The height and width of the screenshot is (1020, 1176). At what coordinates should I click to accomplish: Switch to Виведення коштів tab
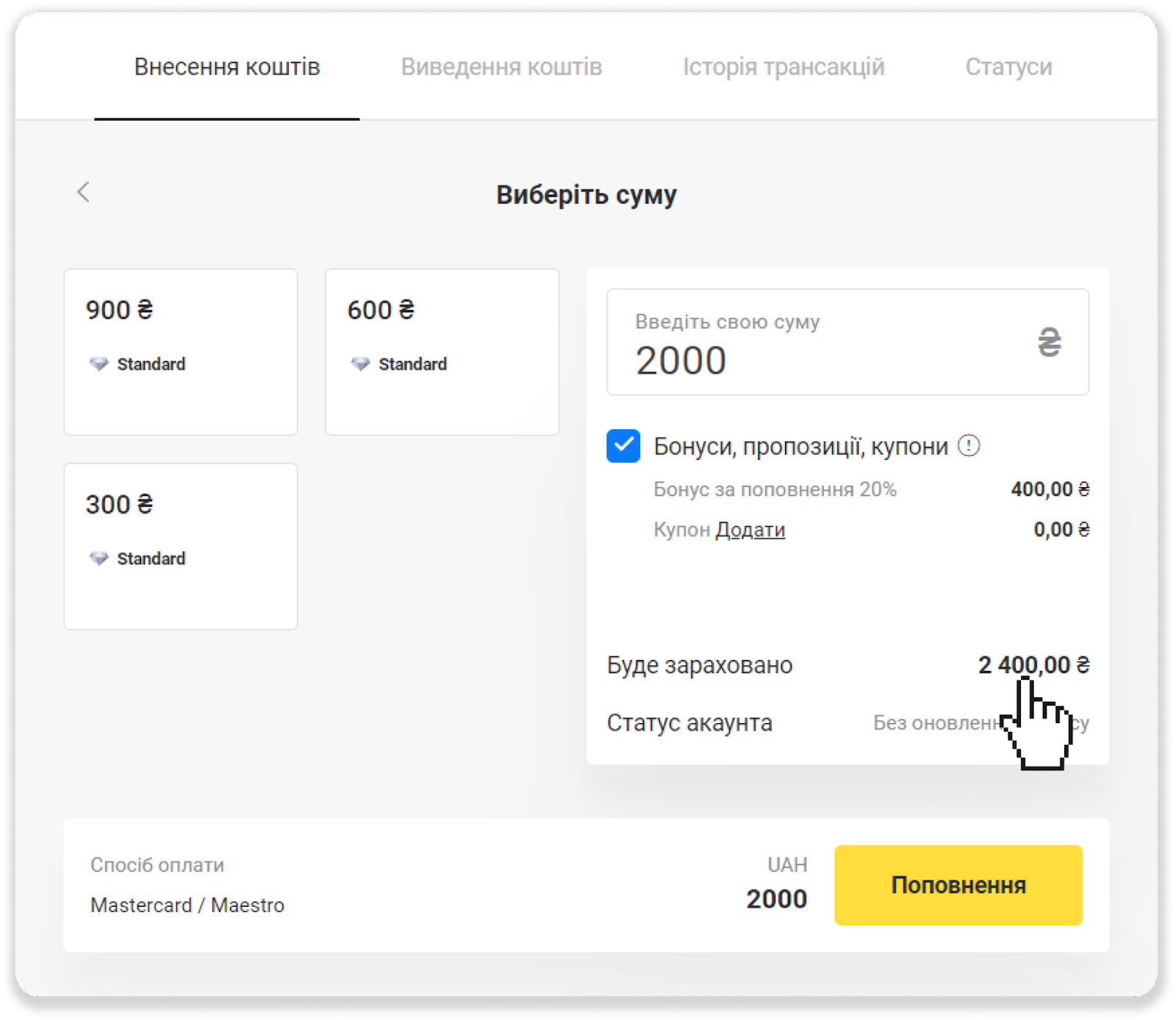click(501, 67)
